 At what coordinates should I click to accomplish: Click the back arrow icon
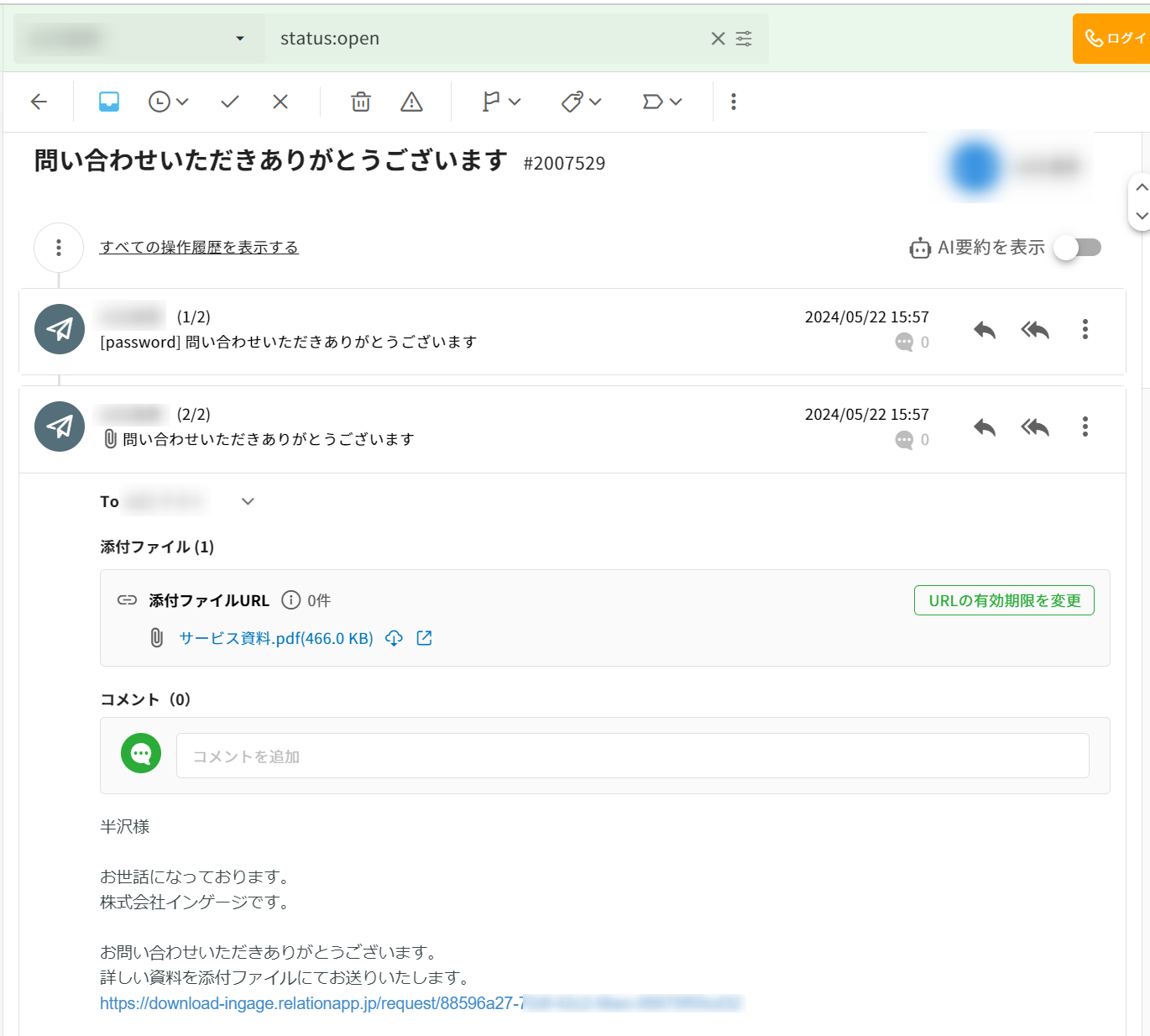[39, 102]
